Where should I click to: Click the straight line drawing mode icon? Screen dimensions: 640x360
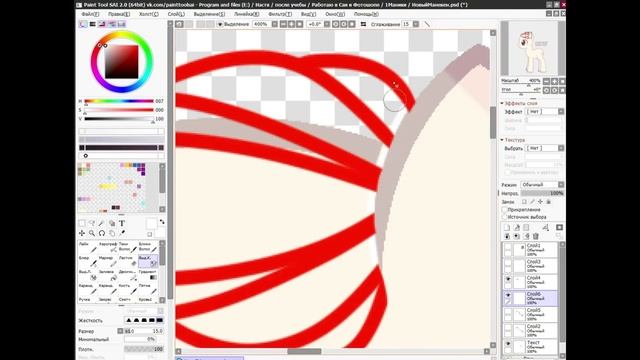[x=427, y=24]
